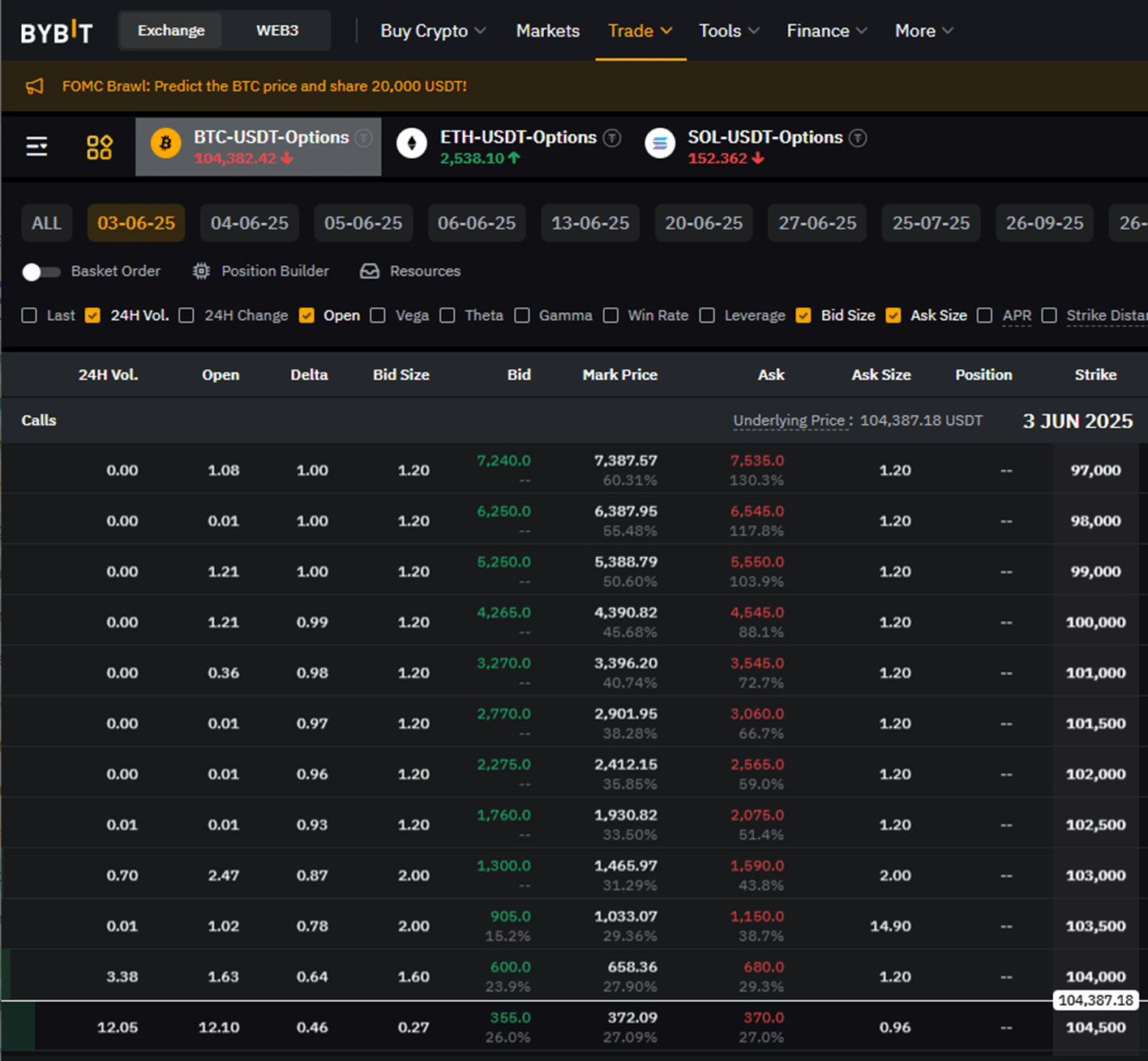This screenshot has height=1061, width=1148.
Task: Click the Bybit logo
Action: click(57, 32)
